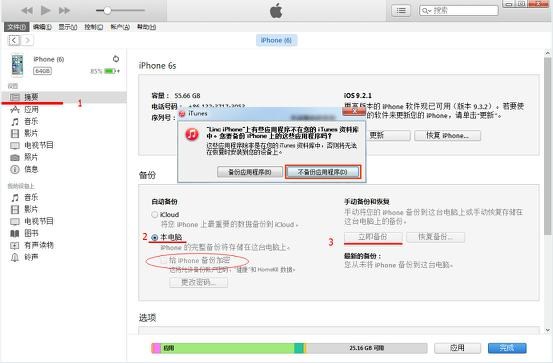Open the list view icon beside search
The width and height of the screenshot is (553, 363).
click(x=401, y=11)
